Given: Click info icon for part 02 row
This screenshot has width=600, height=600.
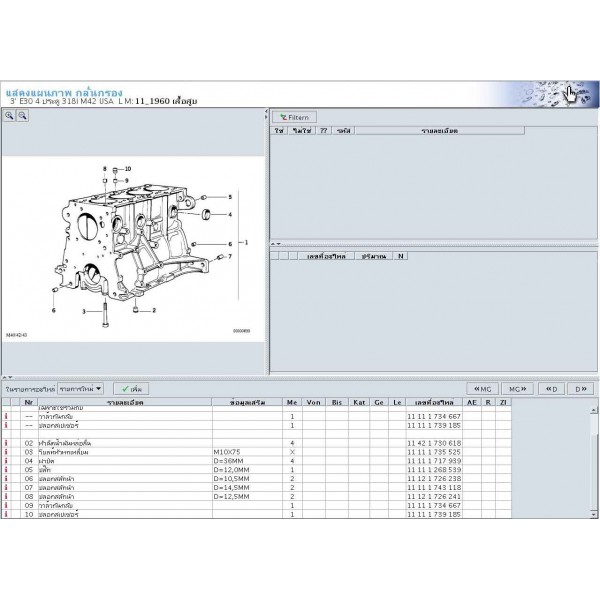Looking at the screenshot, I should pyautogui.click(x=7, y=442).
